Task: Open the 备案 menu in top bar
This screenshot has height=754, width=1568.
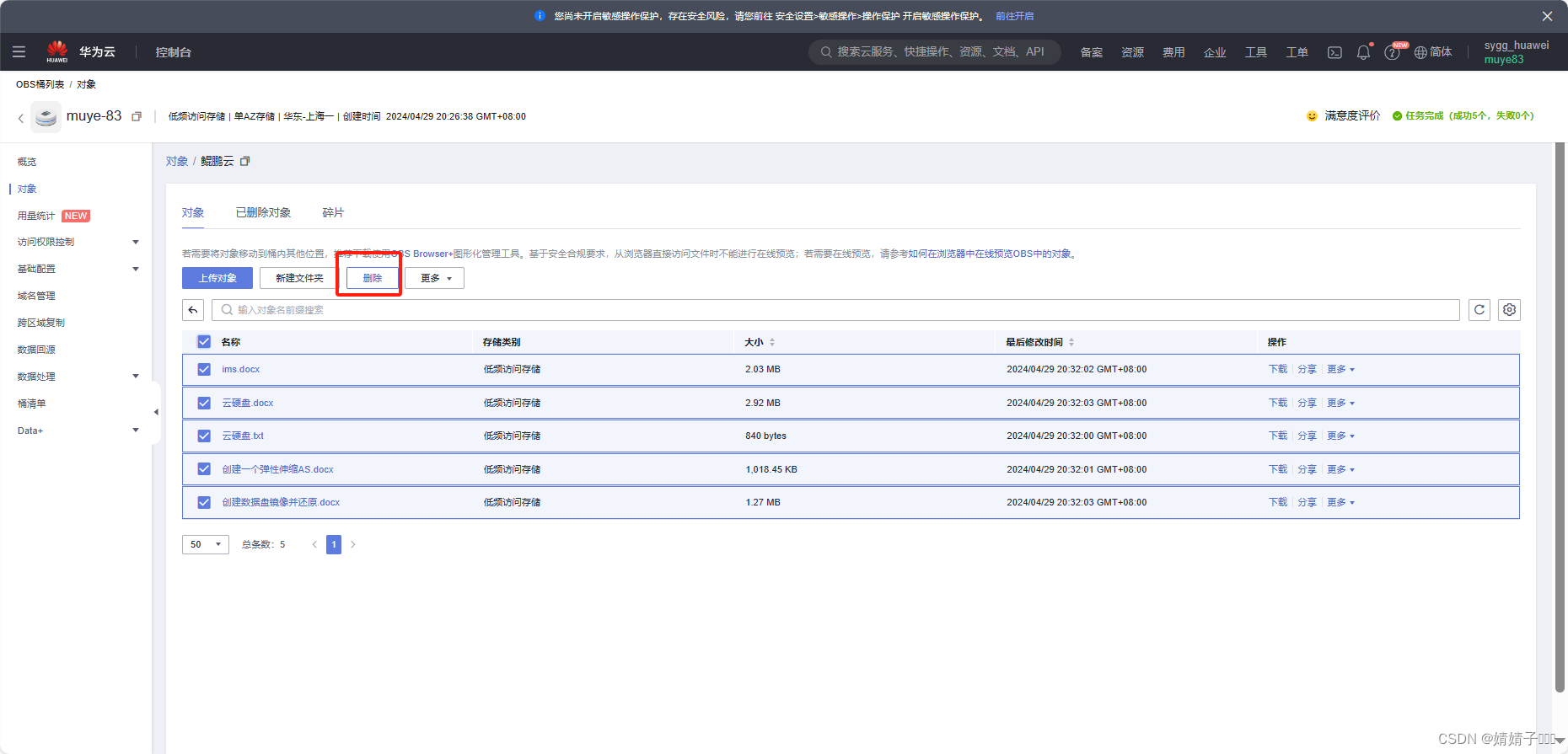Action: point(1092,52)
